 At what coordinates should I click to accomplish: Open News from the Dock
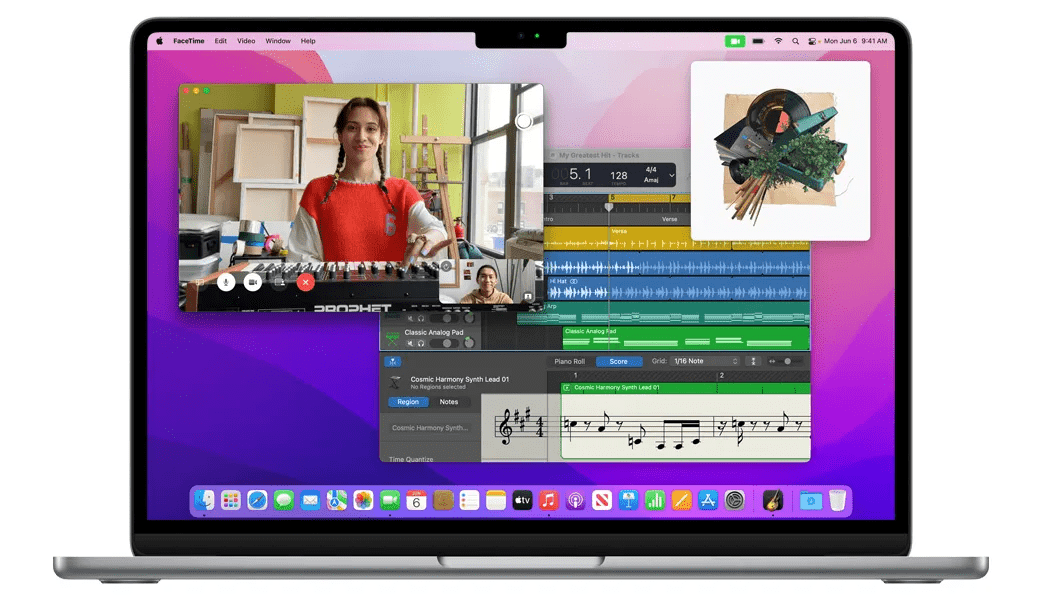[x=602, y=500]
